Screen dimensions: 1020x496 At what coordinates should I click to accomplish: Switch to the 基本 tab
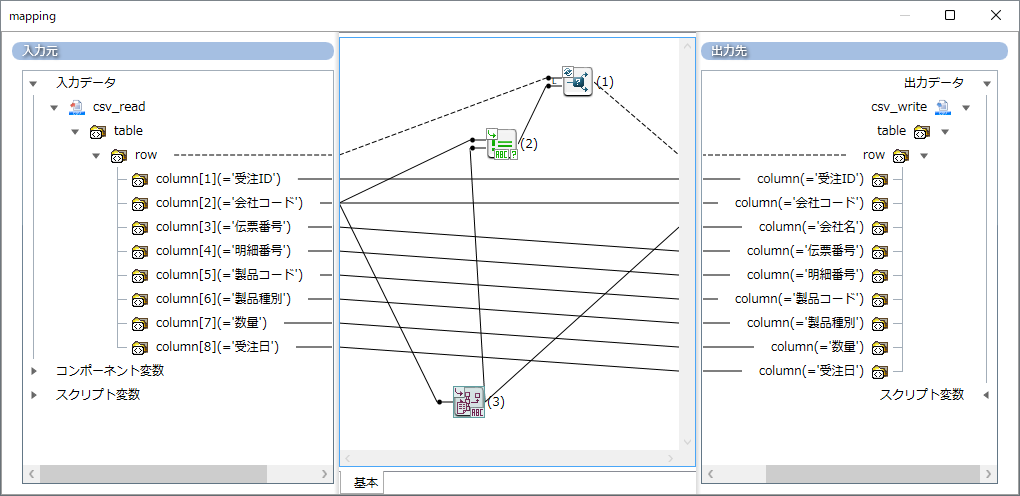(x=365, y=483)
